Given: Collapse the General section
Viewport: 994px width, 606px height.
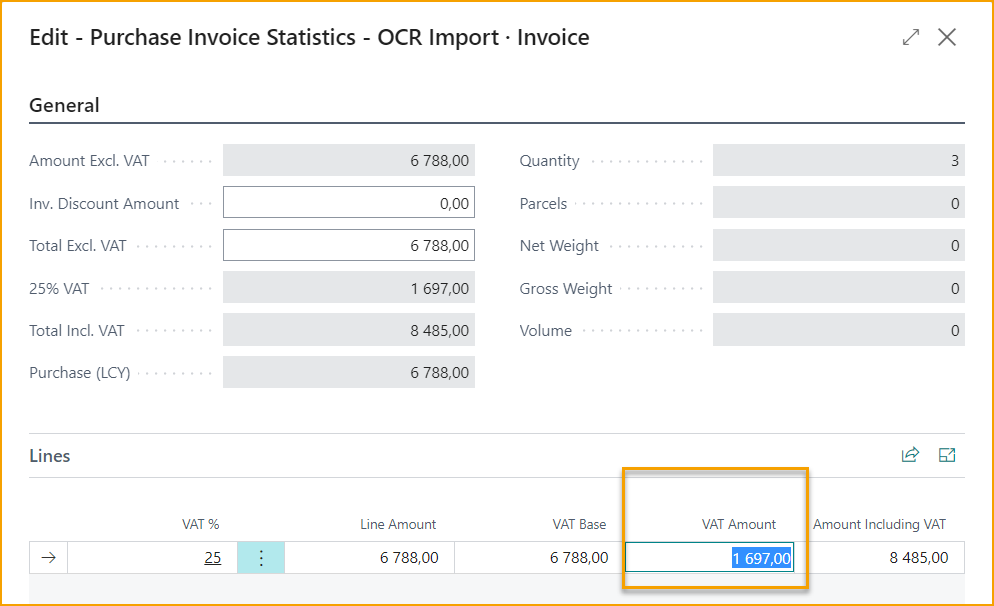Looking at the screenshot, I should (x=64, y=105).
